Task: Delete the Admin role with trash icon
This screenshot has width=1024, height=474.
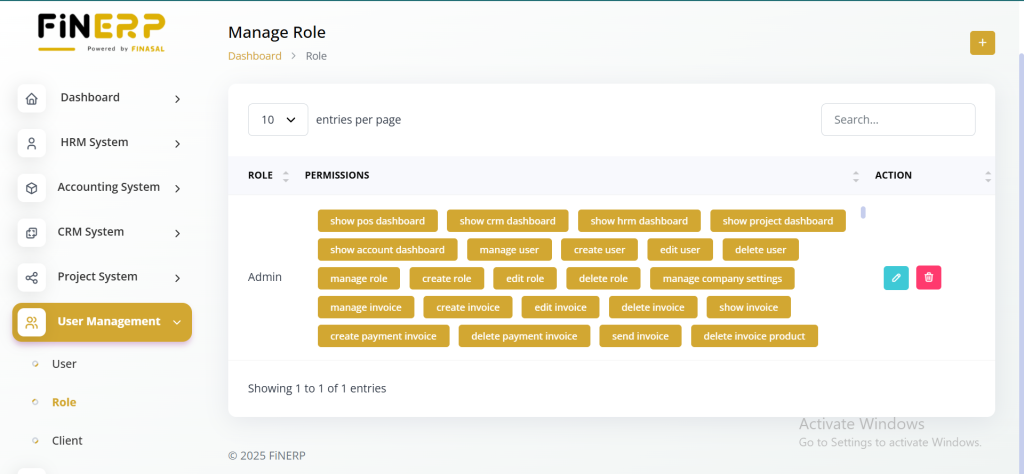Action: (928, 277)
